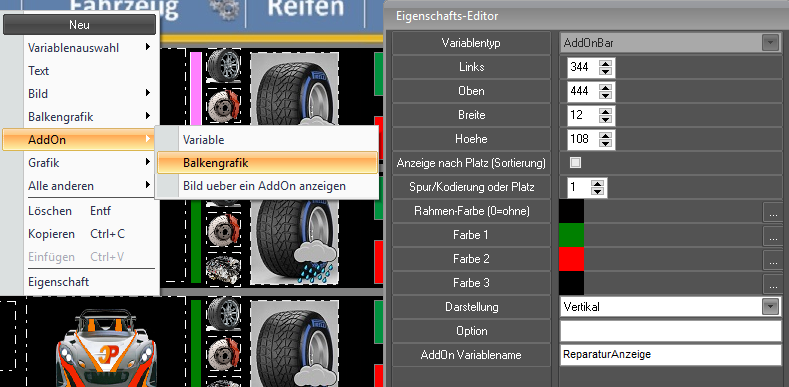
Task: Toggle Anzeige nach Platz (Sortierung) checkbox
Action: [x=575, y=163]
